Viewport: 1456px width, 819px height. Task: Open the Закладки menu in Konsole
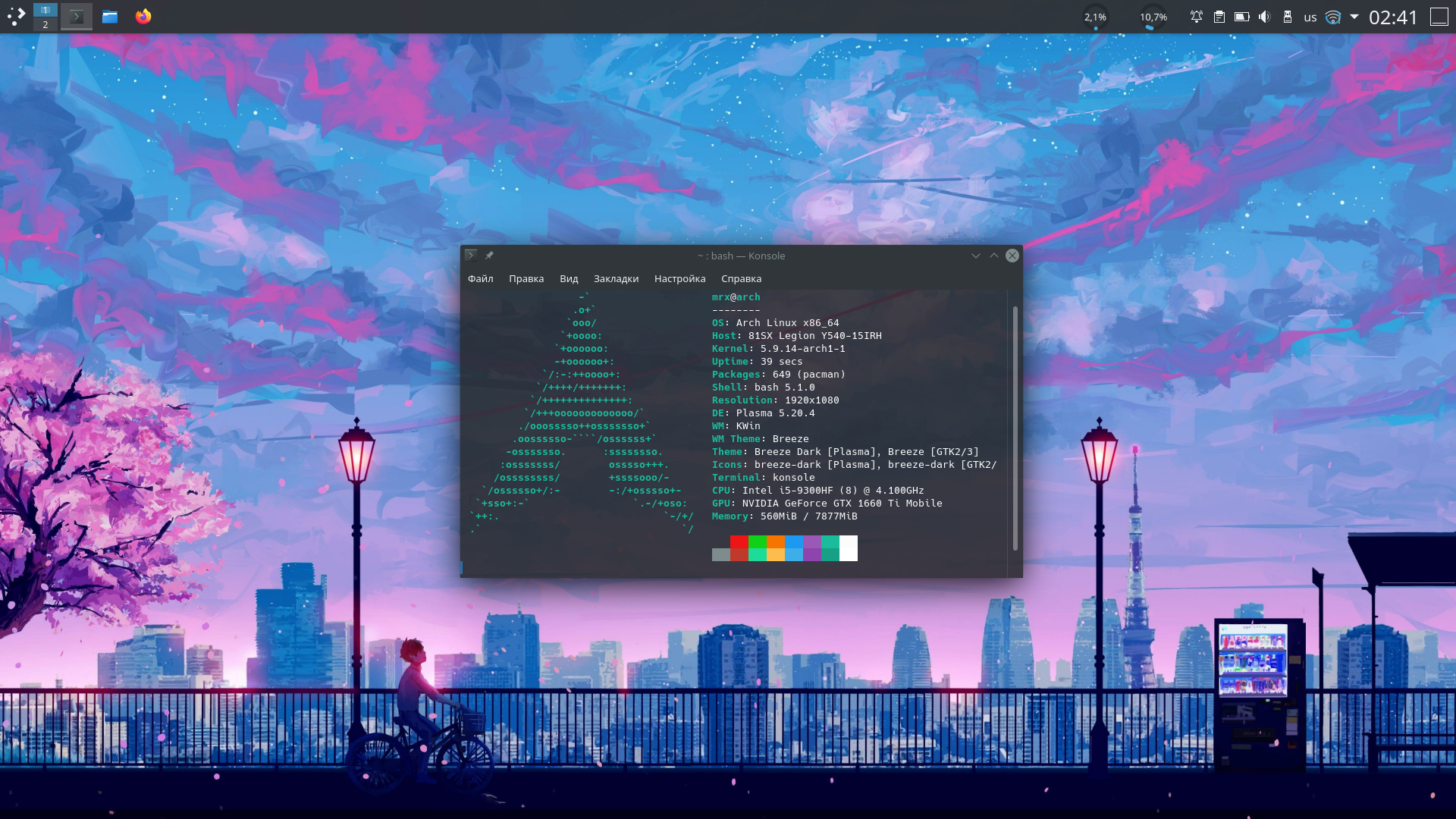pyautogui.click(x=616, y=278)
